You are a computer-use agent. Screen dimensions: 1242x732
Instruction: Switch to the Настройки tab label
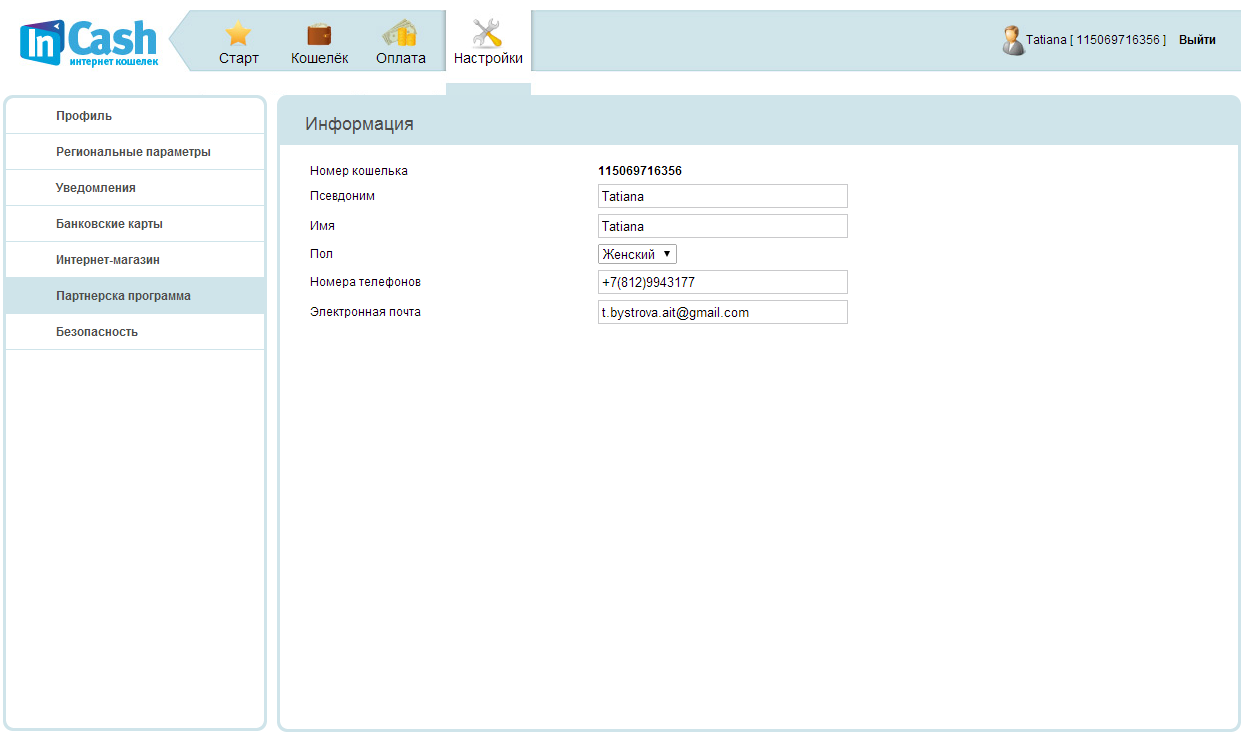pyautogui.click(x=488, y=58)
